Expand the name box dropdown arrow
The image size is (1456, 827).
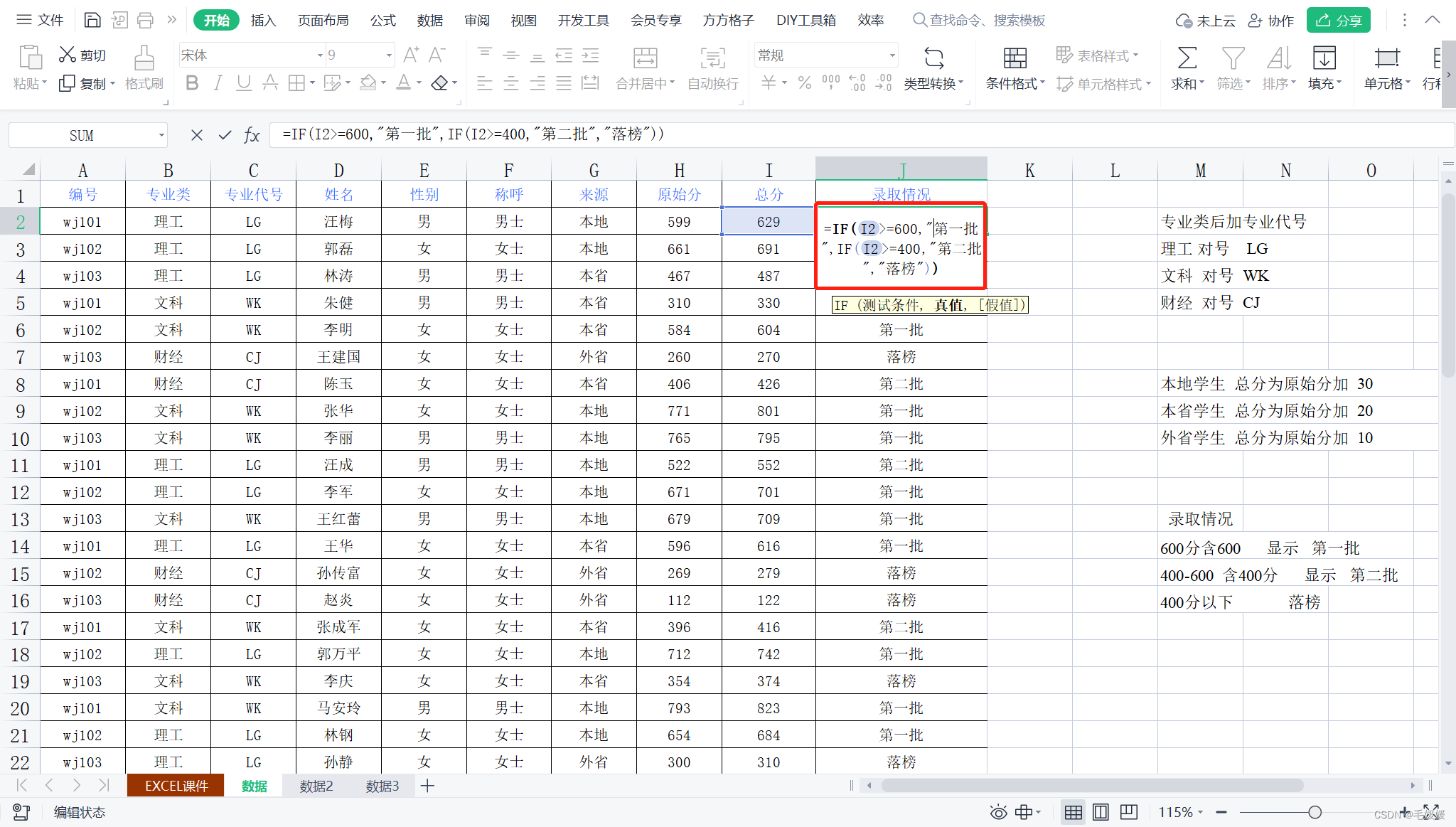(x=161, y=135)
